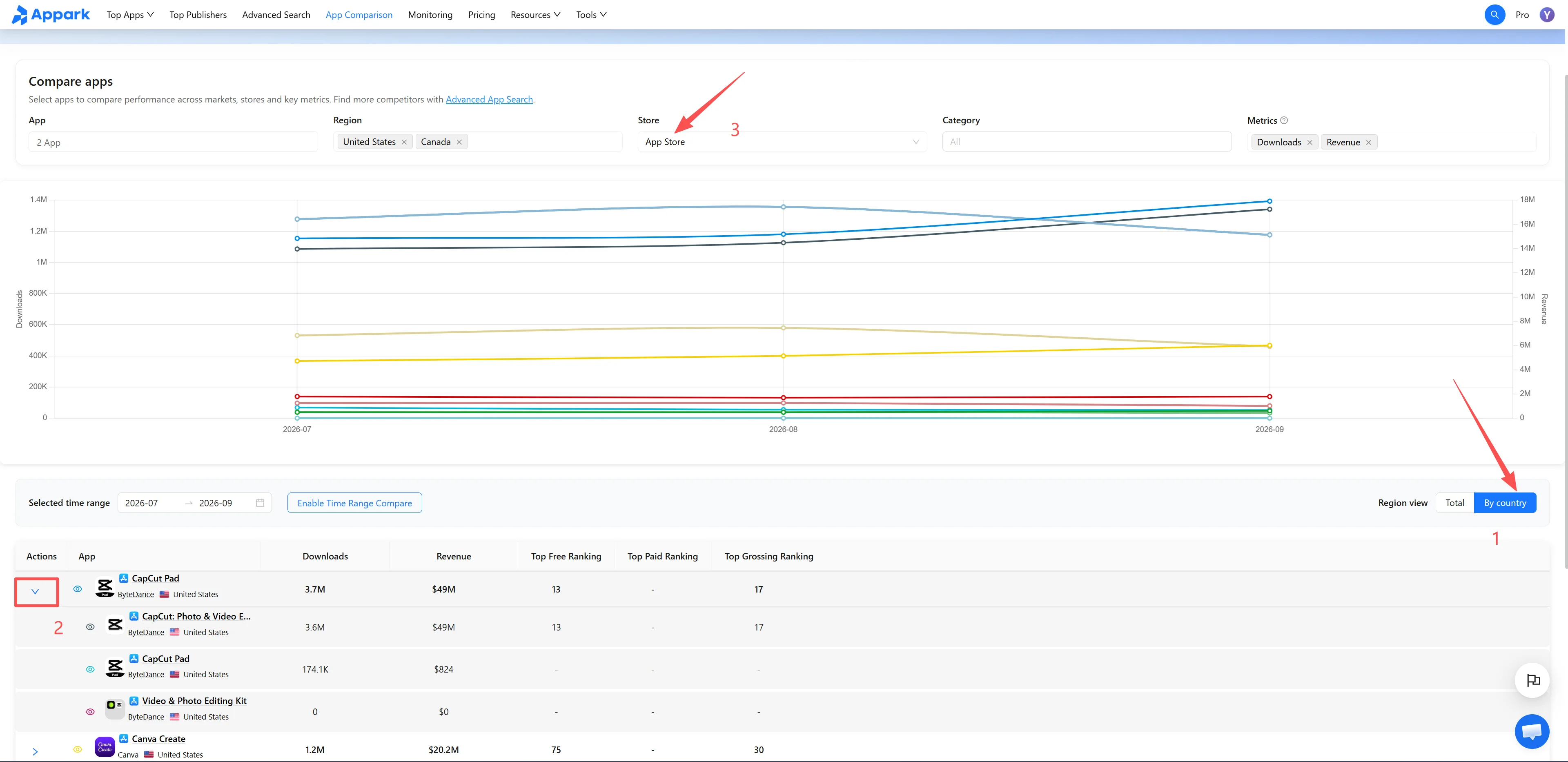Collapse the CapCut Pad group row
1568x762 pixels.
tap(35, 592)
